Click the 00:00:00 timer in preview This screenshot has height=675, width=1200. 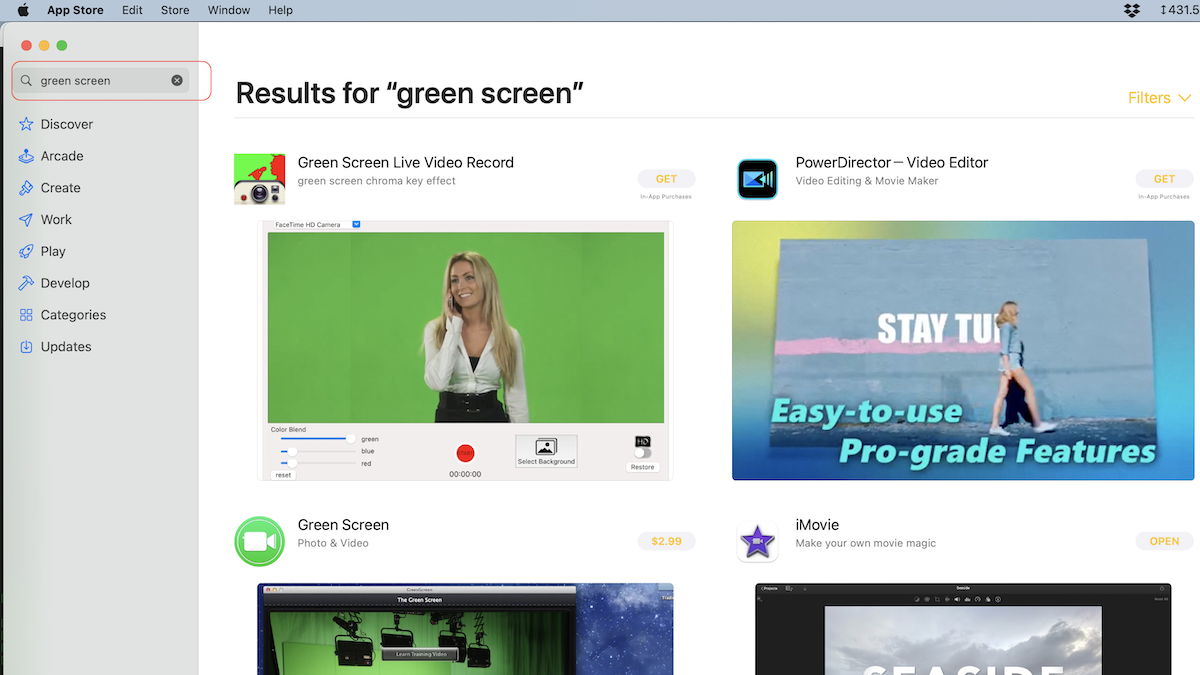[x=465, y=474]
